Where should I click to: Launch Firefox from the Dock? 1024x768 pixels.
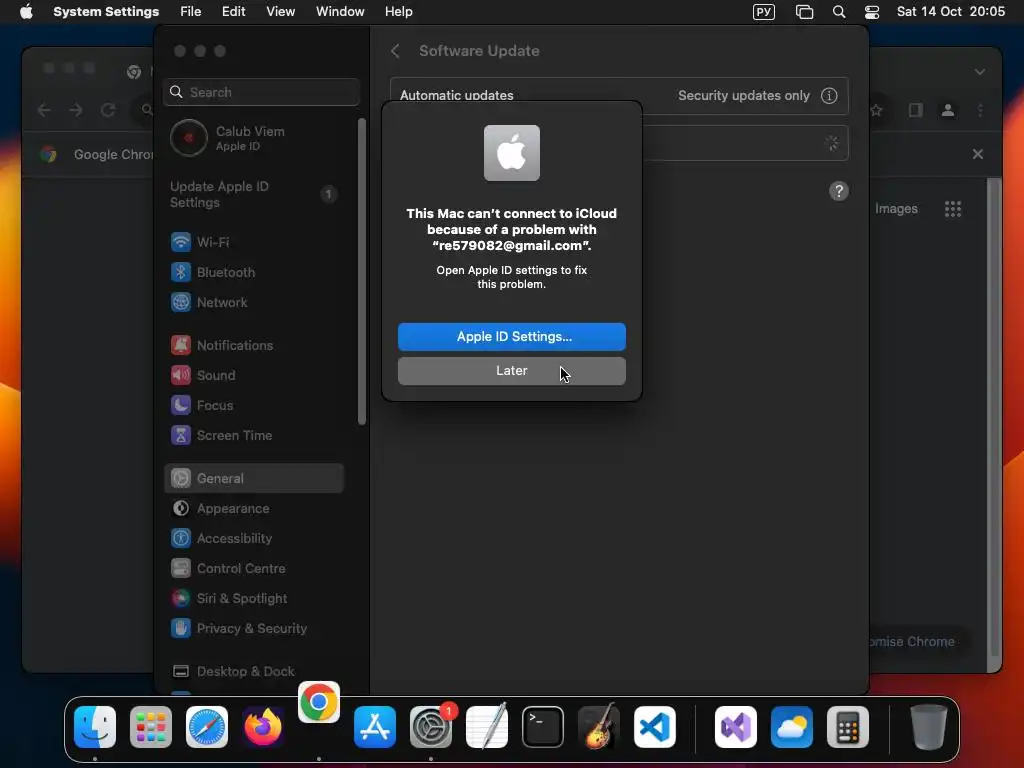pyautogui.click(x=263, y=727)
